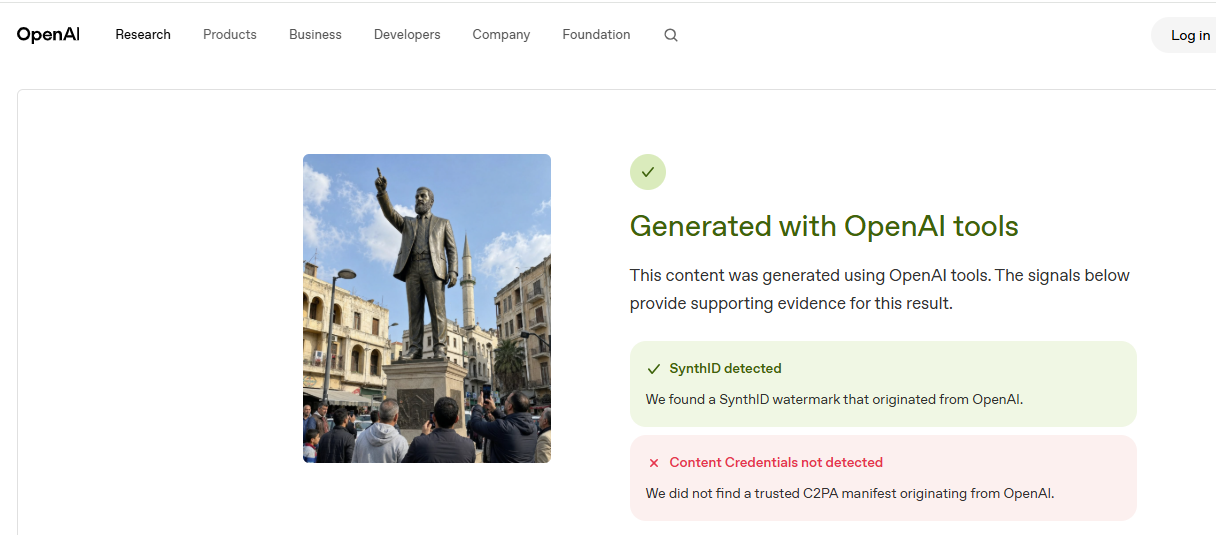Open the Business menu
The image size is (1216, 535).
pos(315,35)
